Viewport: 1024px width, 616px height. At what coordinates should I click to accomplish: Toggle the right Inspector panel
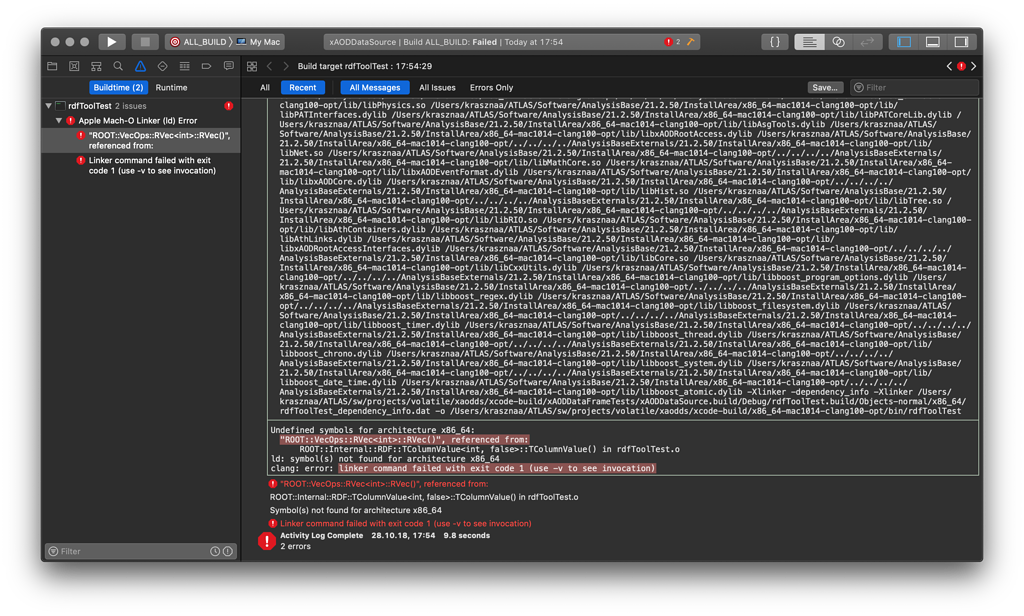[961, 42]
